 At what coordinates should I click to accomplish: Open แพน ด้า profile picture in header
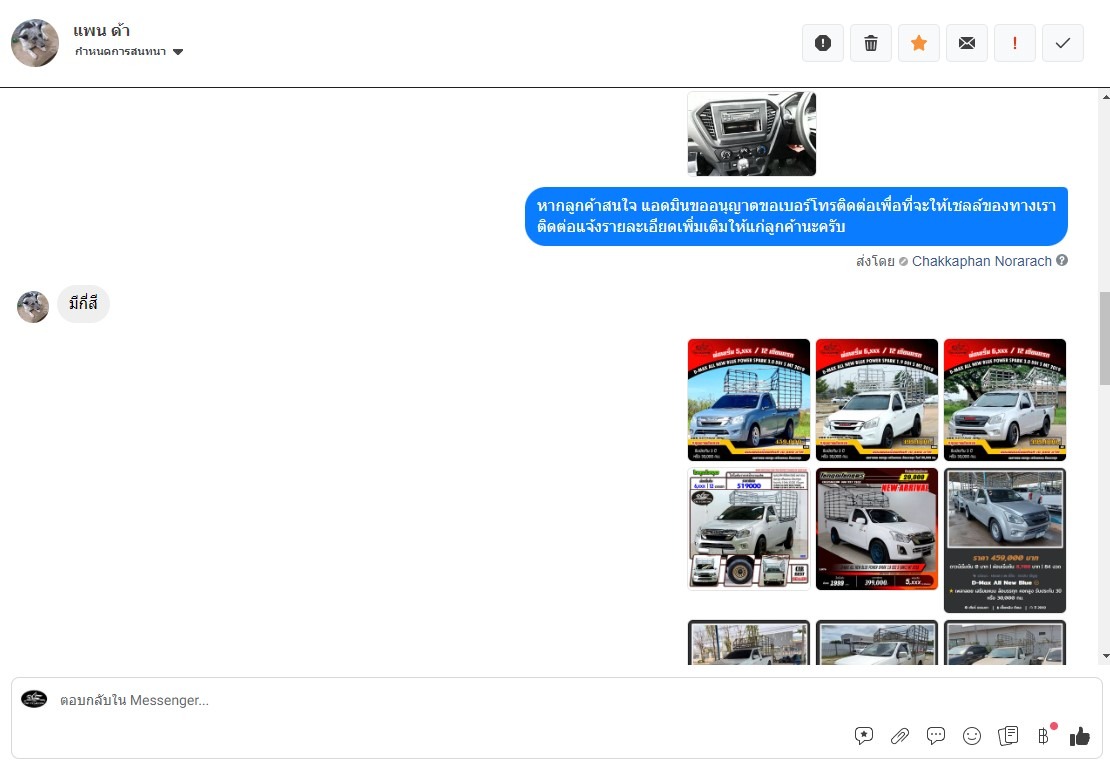35,43
